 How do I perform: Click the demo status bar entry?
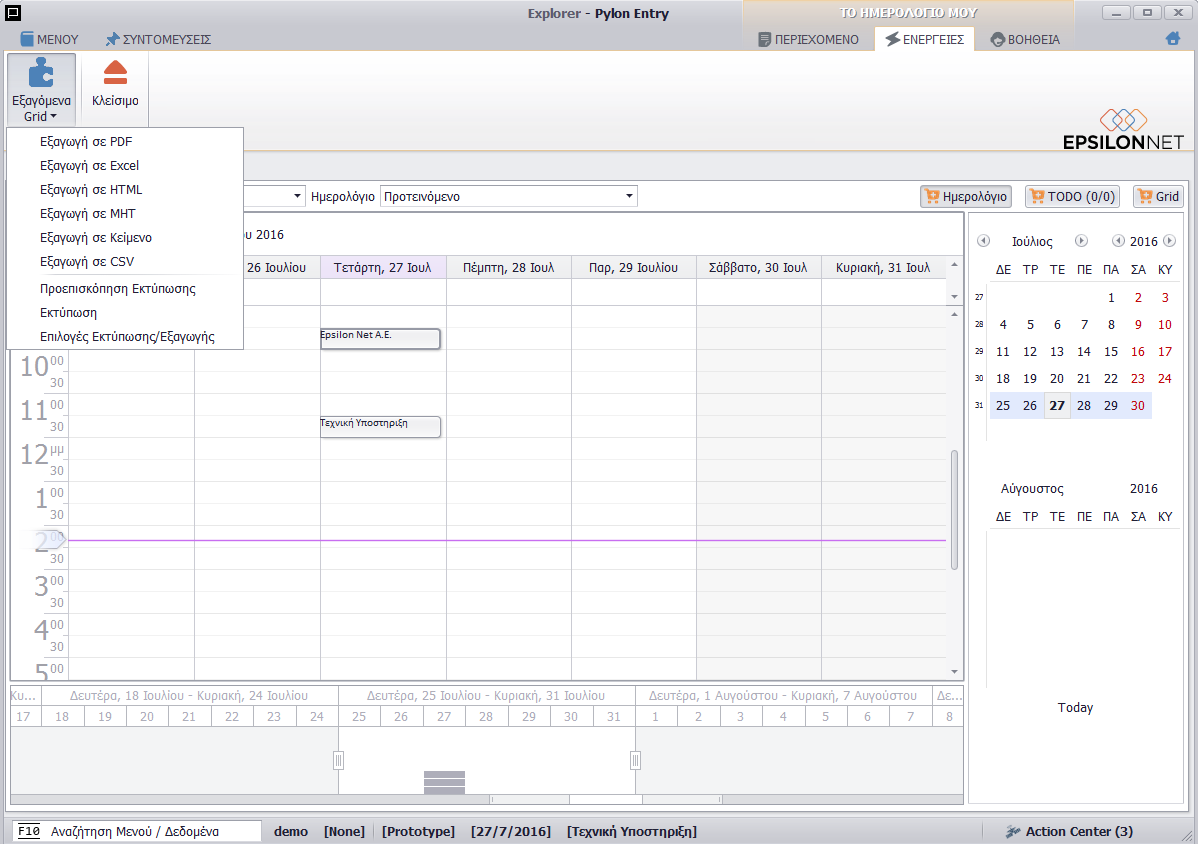pos(291,831)
